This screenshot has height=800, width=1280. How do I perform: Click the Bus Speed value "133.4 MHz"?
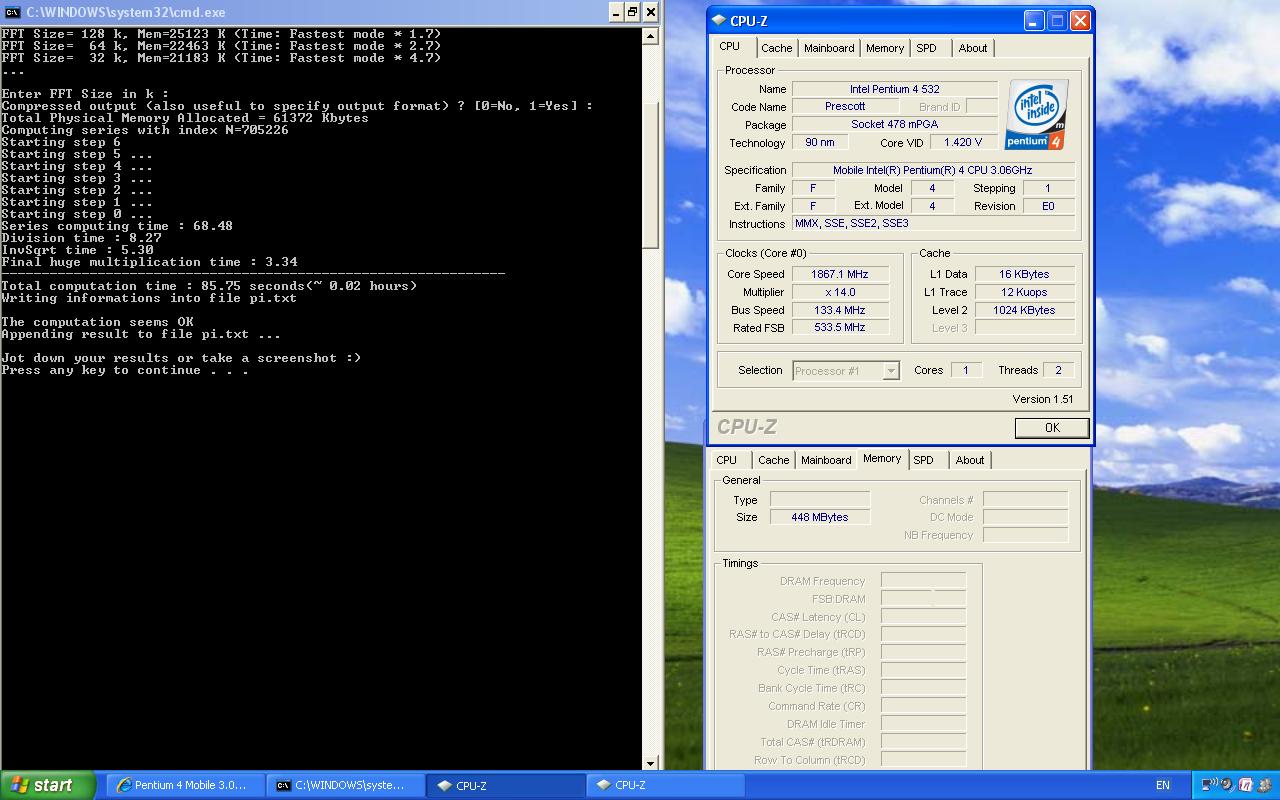tap(840, 310)
